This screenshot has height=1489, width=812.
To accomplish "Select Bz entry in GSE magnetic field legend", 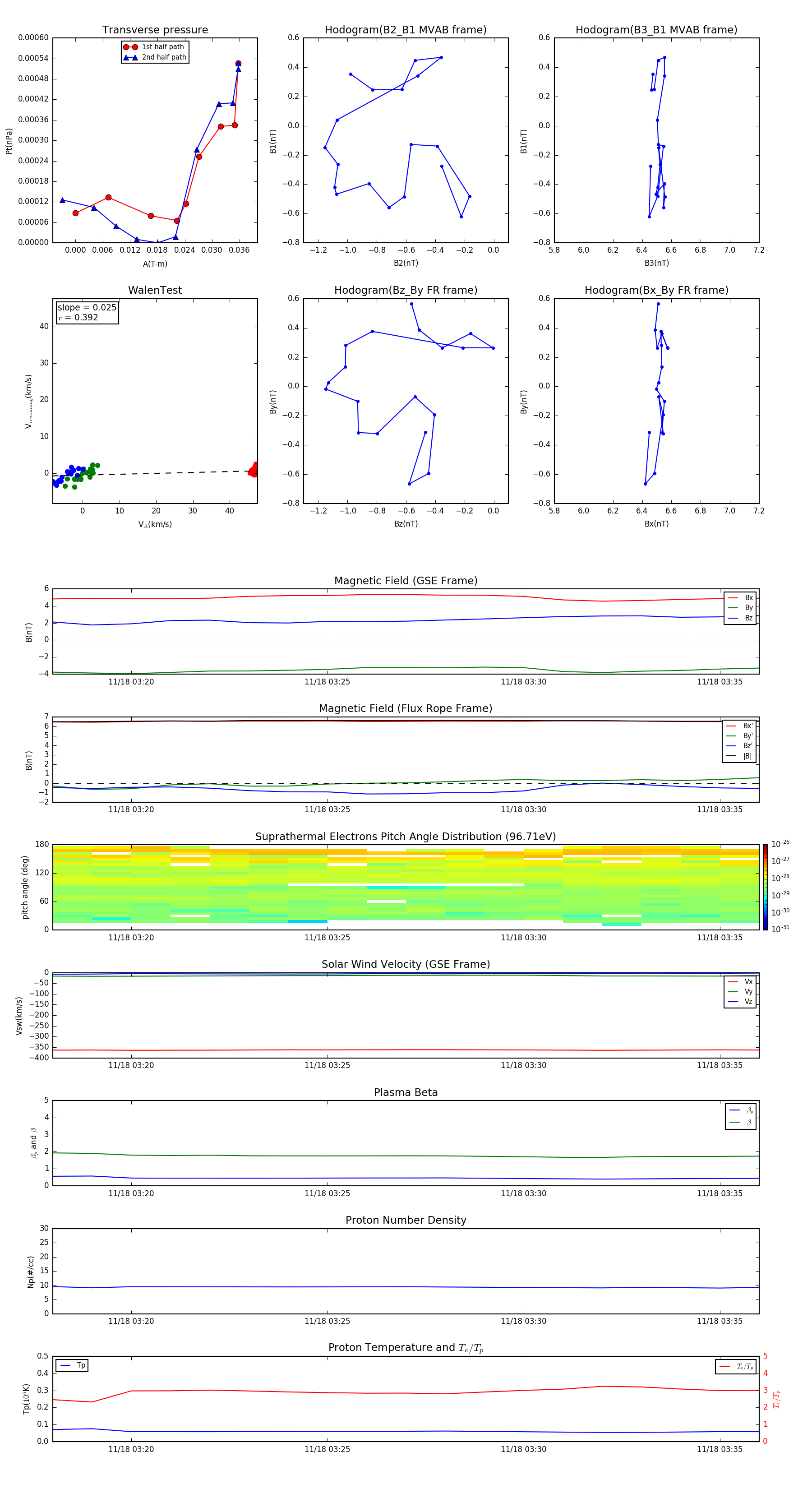I will click(x=741, y=618).
